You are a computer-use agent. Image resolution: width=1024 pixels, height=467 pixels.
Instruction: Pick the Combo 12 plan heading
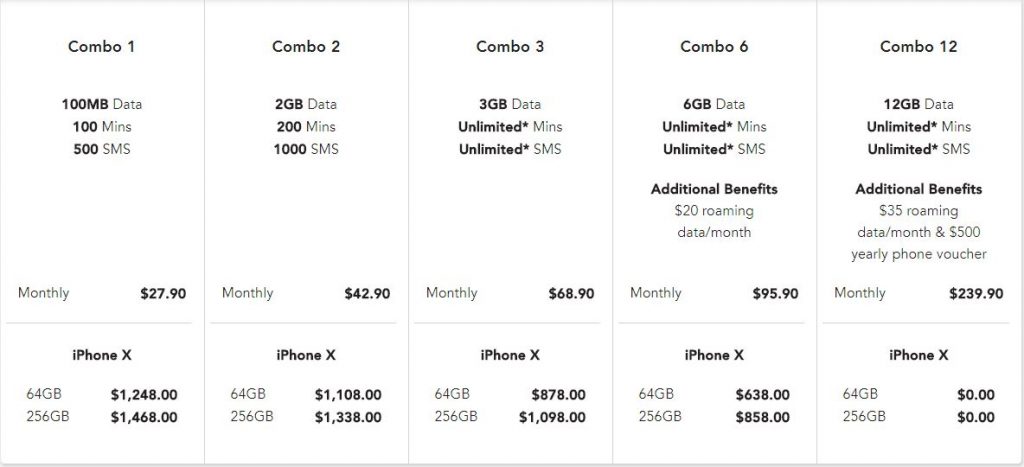(918, 47)
